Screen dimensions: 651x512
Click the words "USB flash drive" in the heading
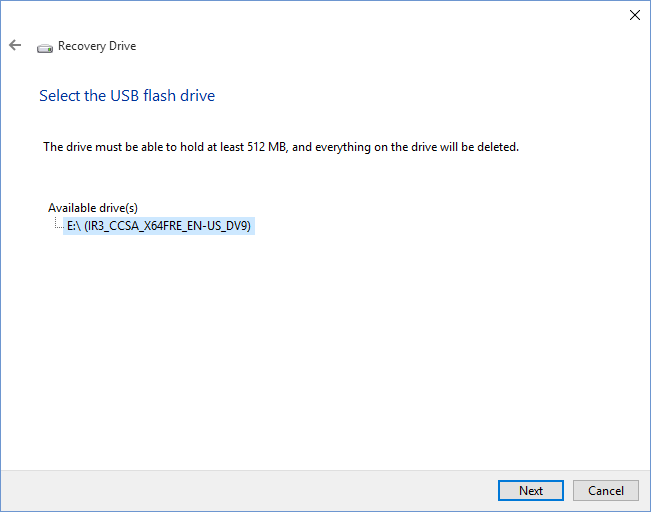pyautogui.click(x=166, y=96)
